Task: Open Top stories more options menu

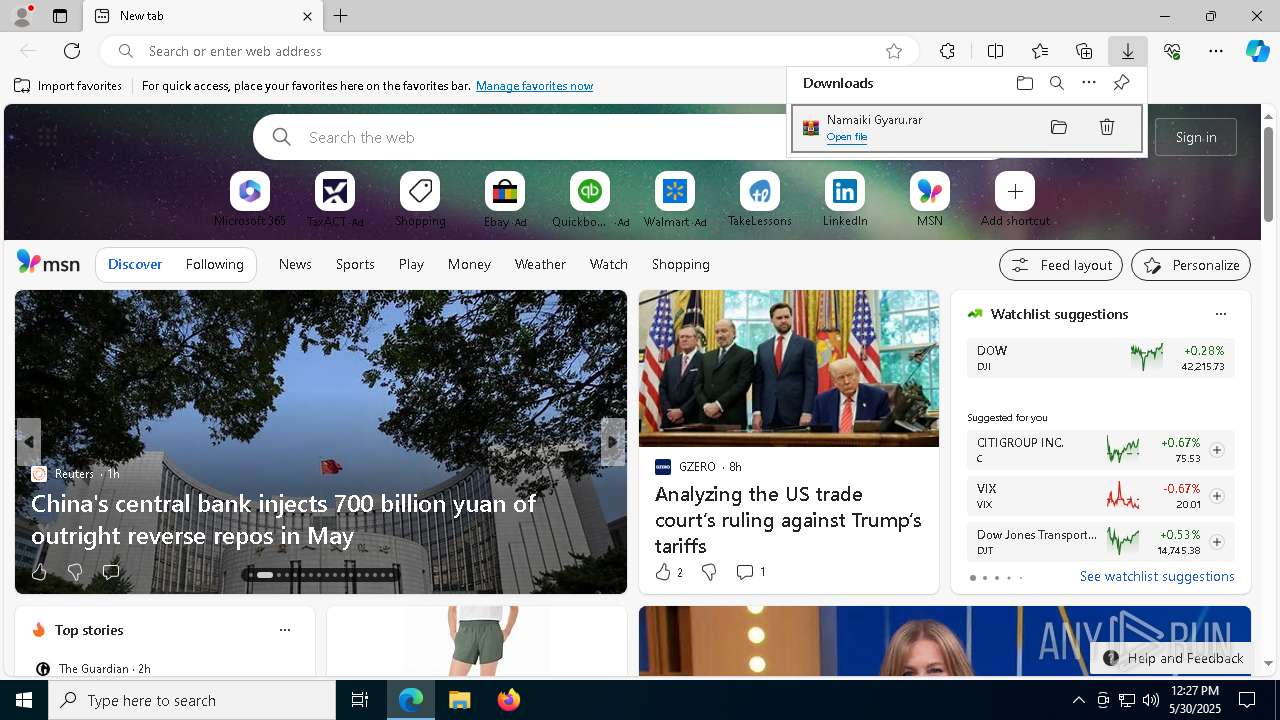Action: pyautogui.click(x=285, y=630)
